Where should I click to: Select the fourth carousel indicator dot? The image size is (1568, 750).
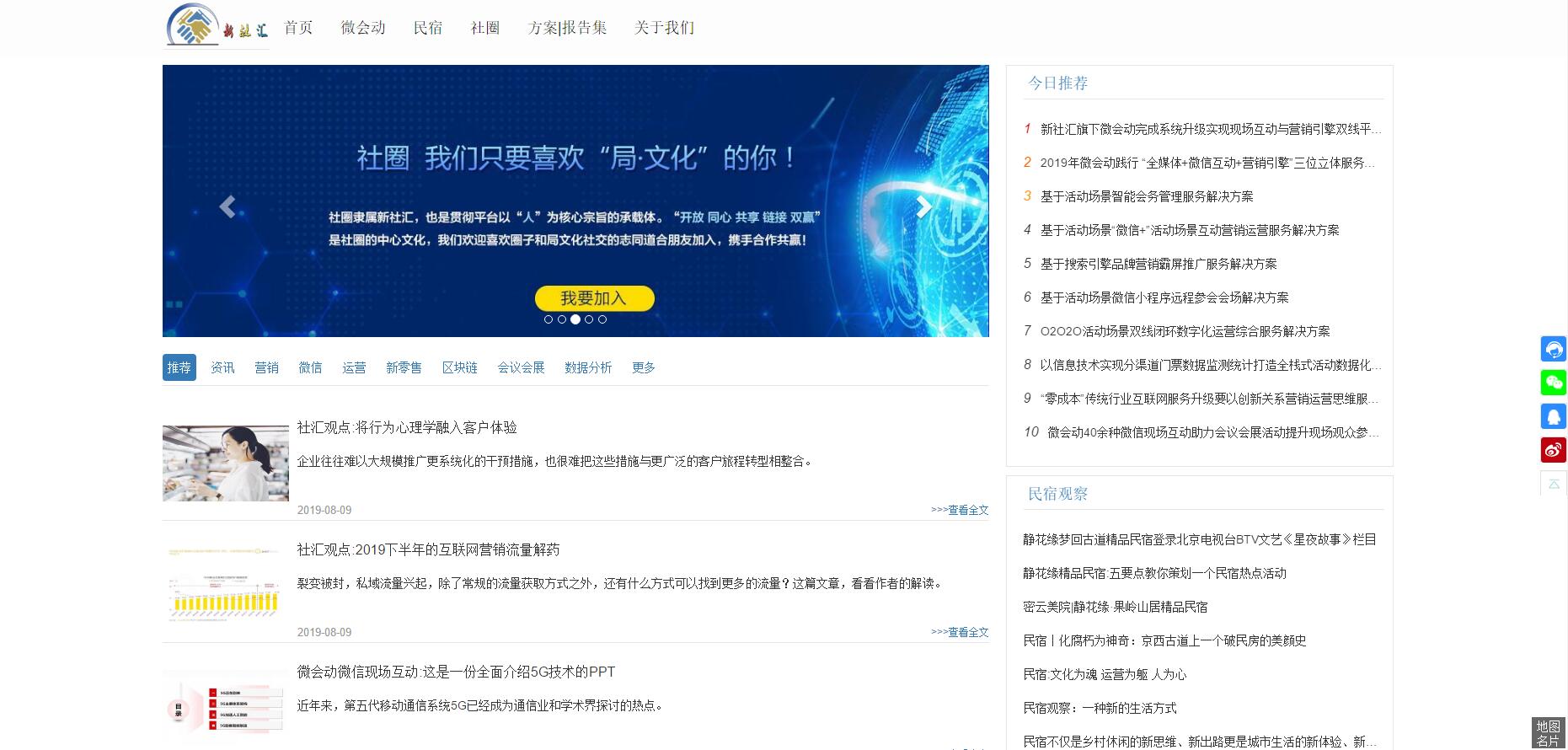[589, 319]
